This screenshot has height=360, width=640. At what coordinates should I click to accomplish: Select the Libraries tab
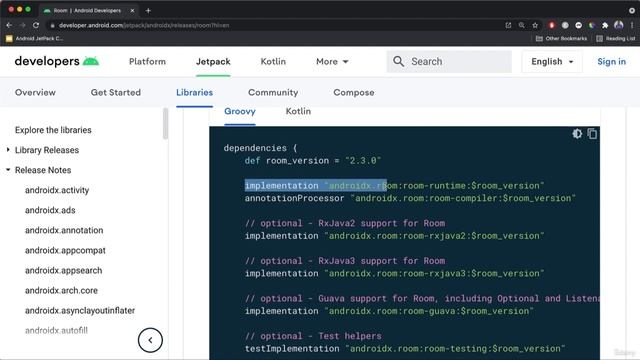[x=194, y=93]
